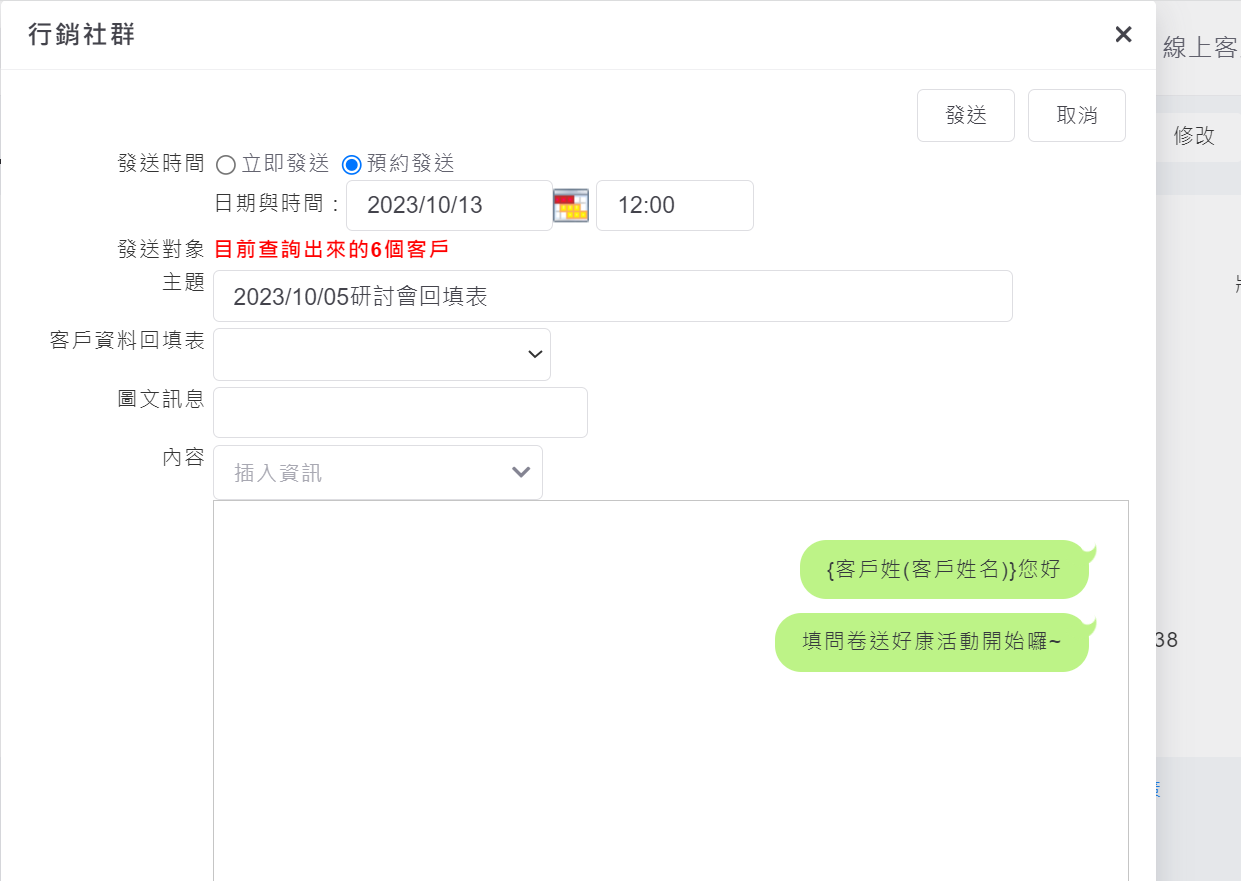Click the 發送 button
Image resolution: width=1241 pixels, height=881 pixels.
pyautogui.click(x=965, y=116)
